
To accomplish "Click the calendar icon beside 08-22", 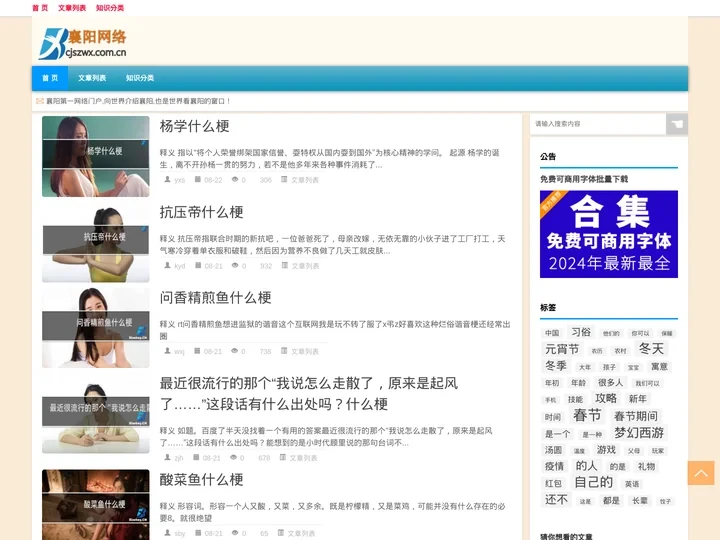I will point(197,180).
